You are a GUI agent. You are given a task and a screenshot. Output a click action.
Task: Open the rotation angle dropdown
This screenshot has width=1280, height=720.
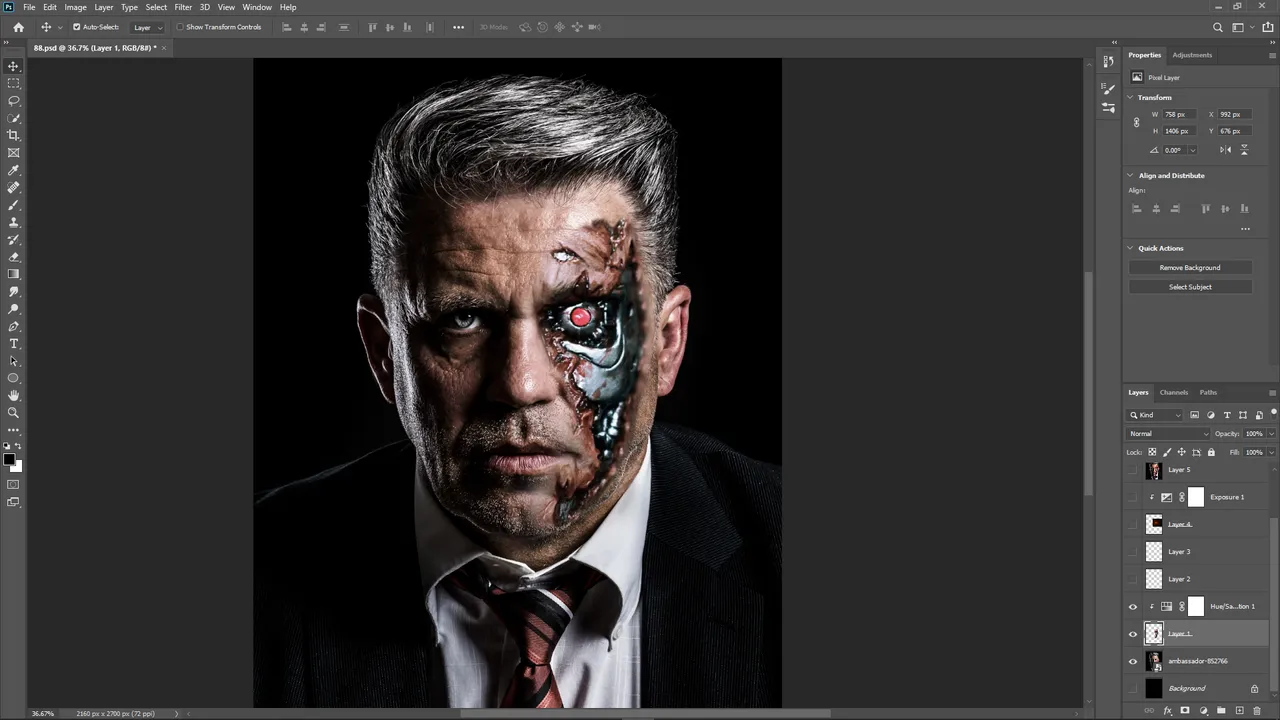[x=1192, y=150]
